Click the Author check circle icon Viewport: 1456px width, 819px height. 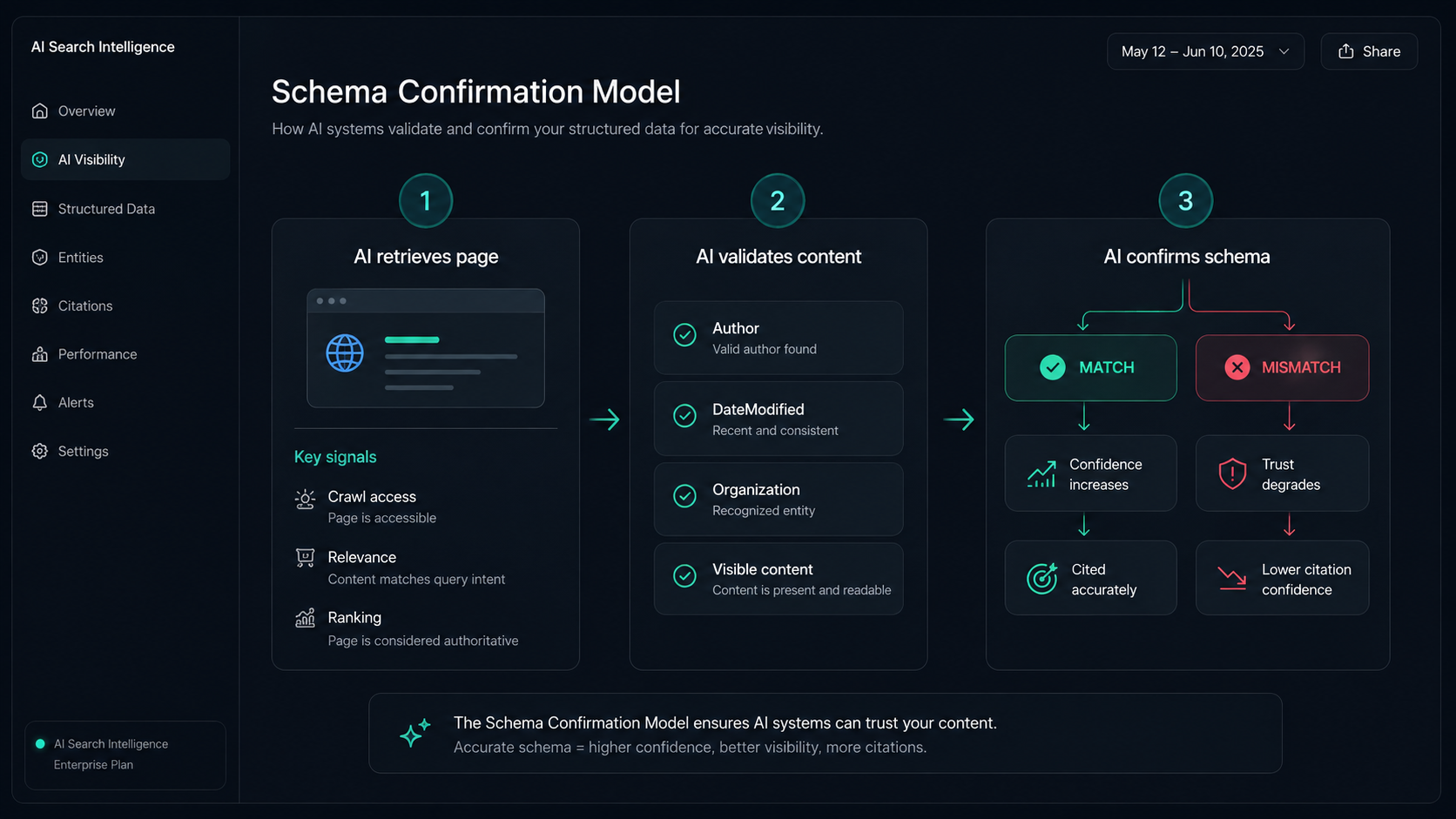coord(685,335)
